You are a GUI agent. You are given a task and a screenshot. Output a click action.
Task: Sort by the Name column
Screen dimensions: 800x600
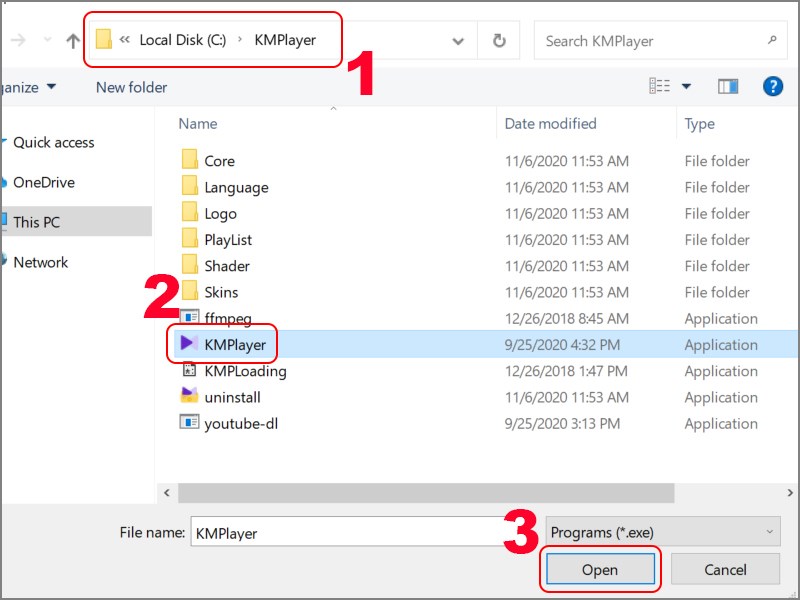coord(198,123)
